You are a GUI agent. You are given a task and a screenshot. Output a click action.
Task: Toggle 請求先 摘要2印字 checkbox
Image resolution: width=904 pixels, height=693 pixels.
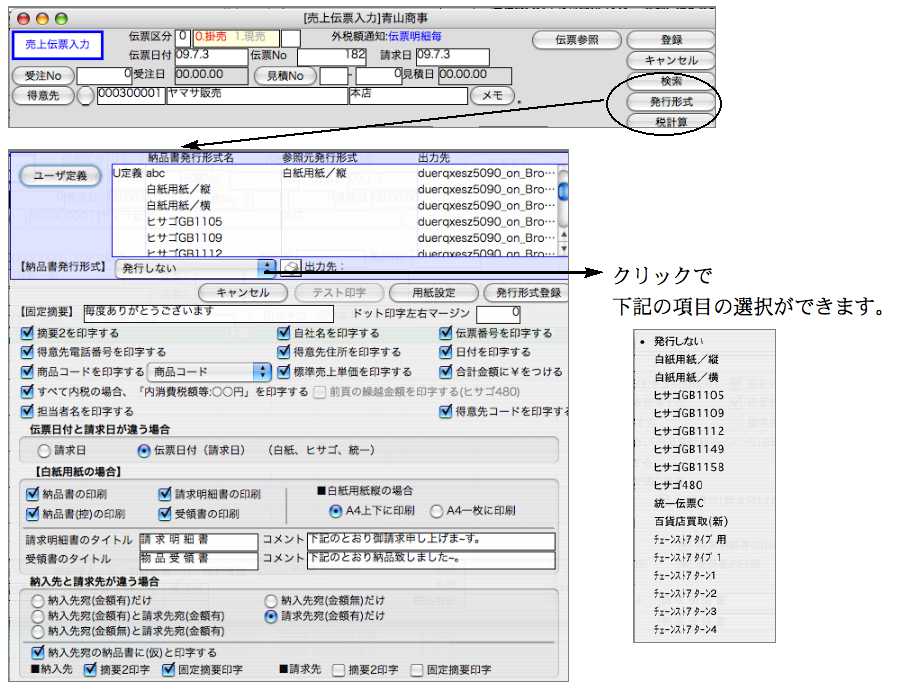pyautogui.click(x=338, y=670)
